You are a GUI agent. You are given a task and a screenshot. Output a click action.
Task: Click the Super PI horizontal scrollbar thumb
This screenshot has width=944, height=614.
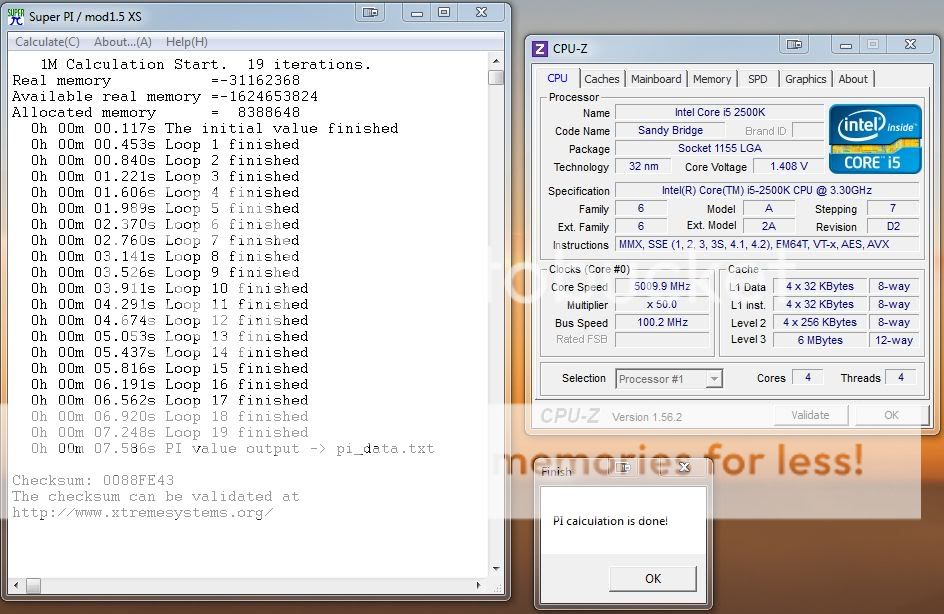click(34, 585)
